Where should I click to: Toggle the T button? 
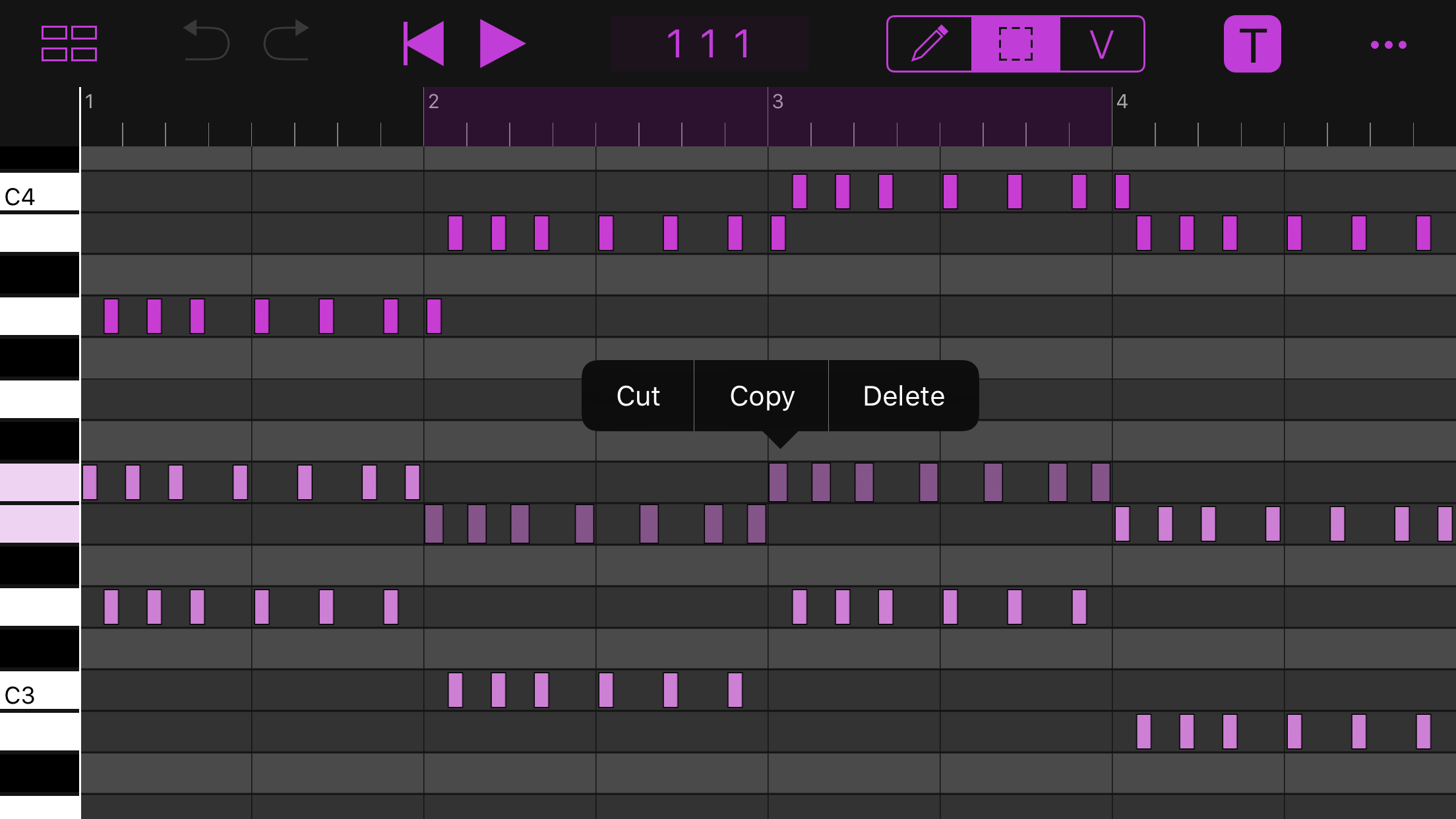click(1252, 44)
